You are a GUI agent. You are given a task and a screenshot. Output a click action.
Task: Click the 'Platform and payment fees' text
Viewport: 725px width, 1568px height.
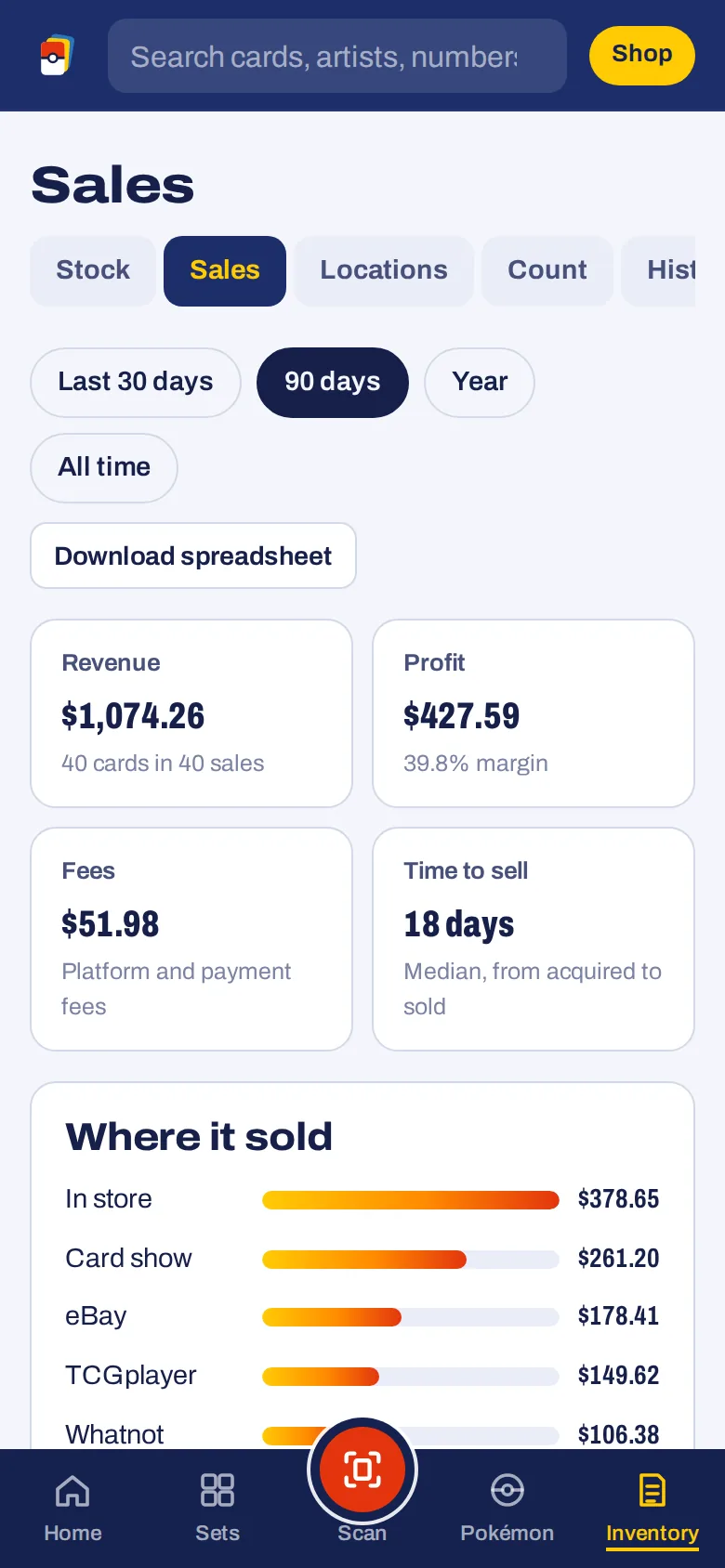[x=177, y=989]
